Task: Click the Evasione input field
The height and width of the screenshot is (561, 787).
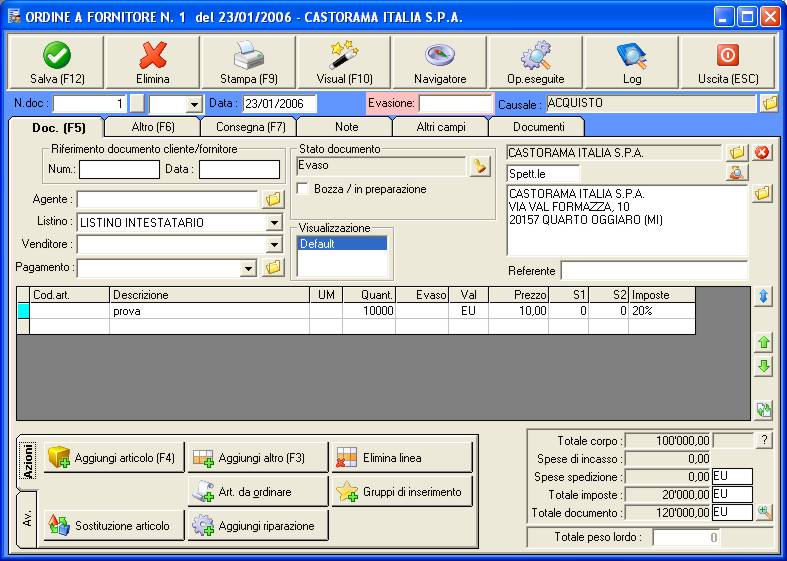Action: pos(456,104)
